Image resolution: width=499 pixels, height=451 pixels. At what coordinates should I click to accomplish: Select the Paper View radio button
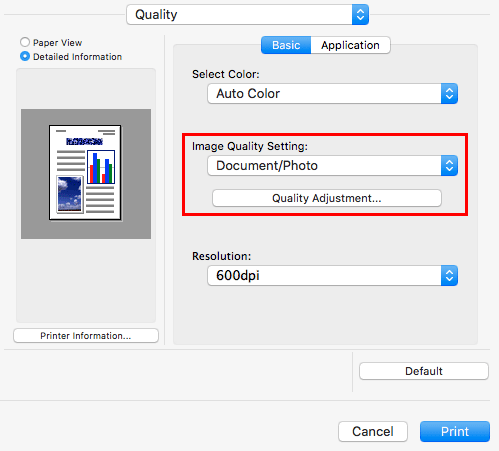click(25, 42)
